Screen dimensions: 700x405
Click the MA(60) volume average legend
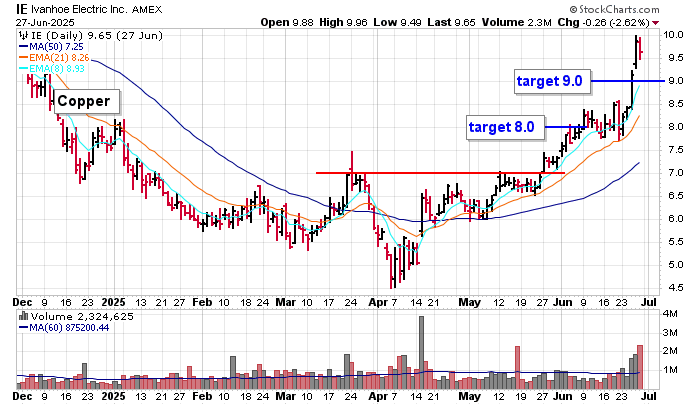(68, 328)
